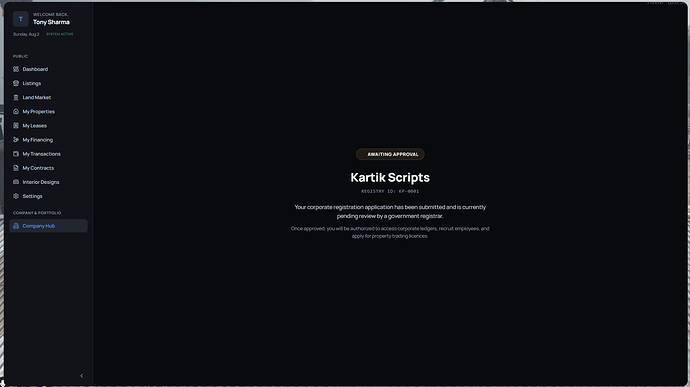
Task: Click the System Active status label
Action: point(60,34)
